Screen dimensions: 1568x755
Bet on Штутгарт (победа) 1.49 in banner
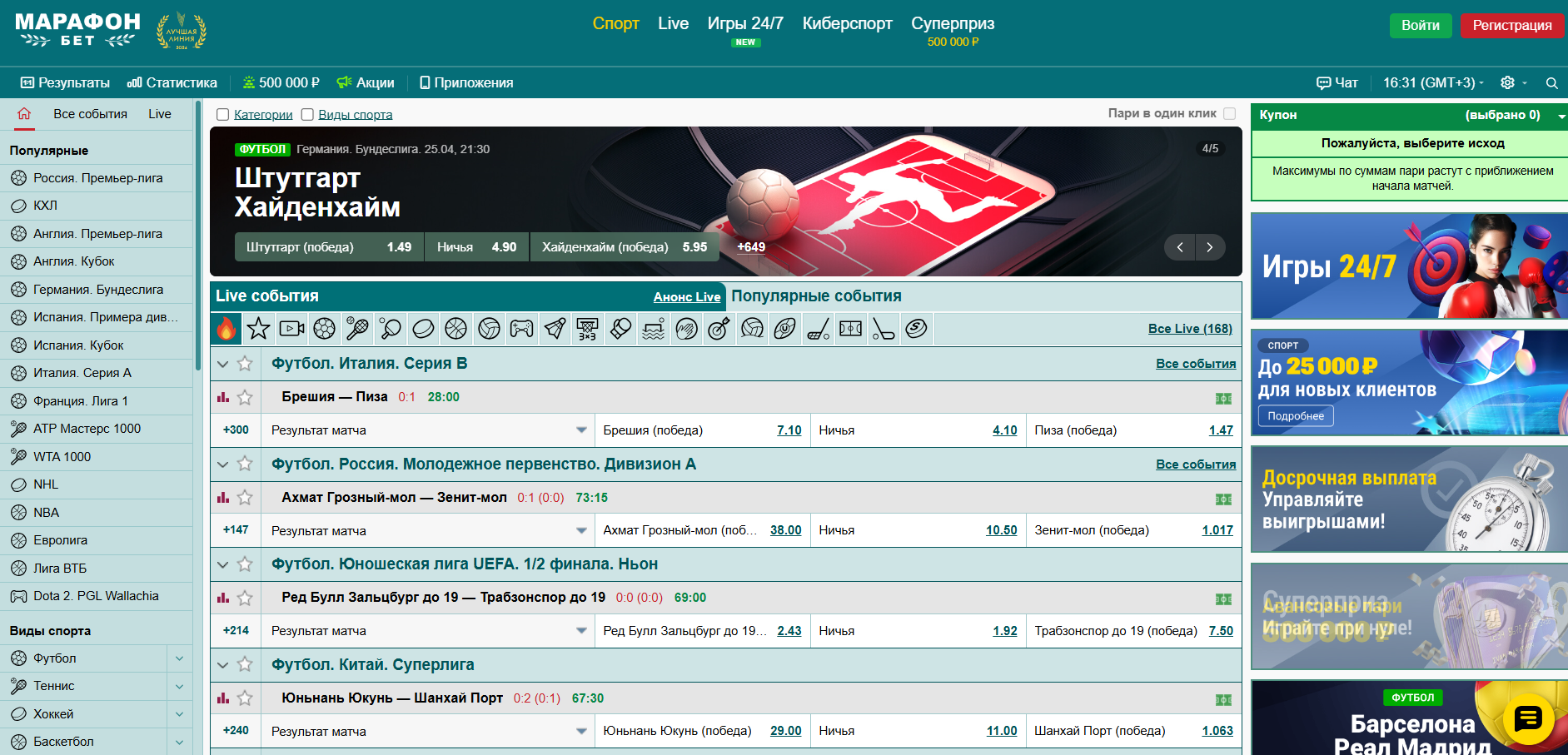click(329, 247)
